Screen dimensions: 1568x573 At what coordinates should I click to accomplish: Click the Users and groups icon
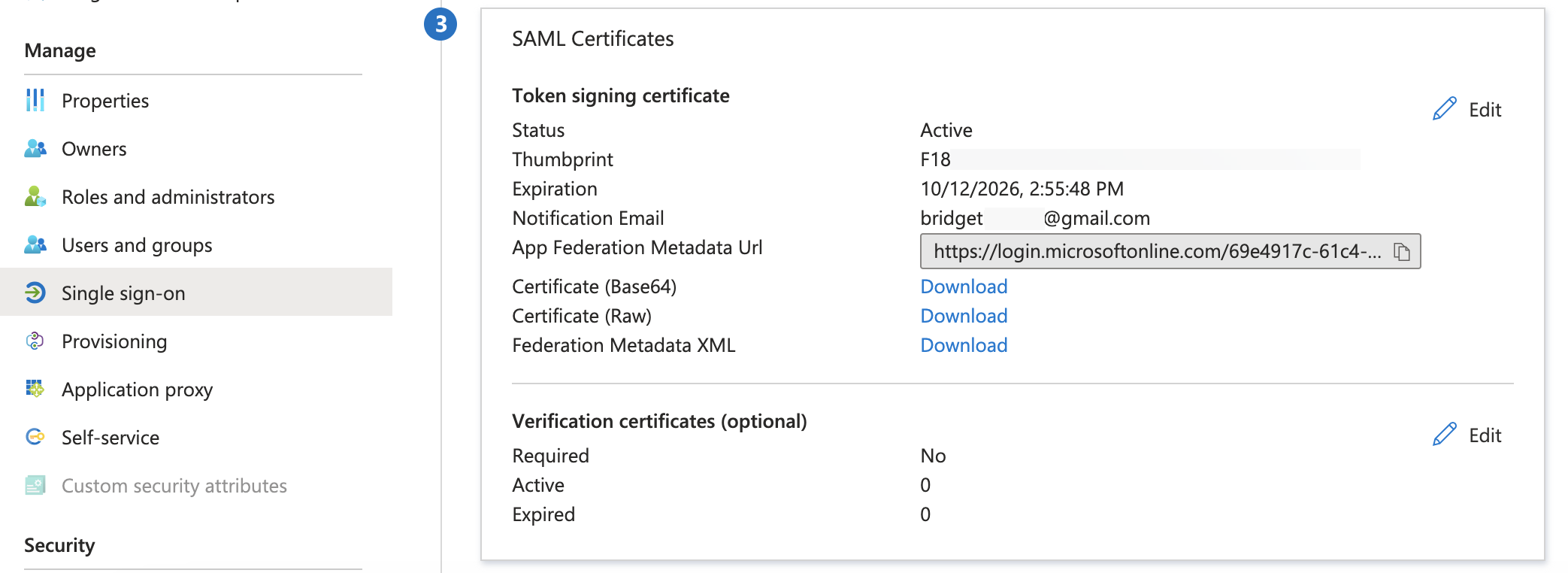coord(35,245)
